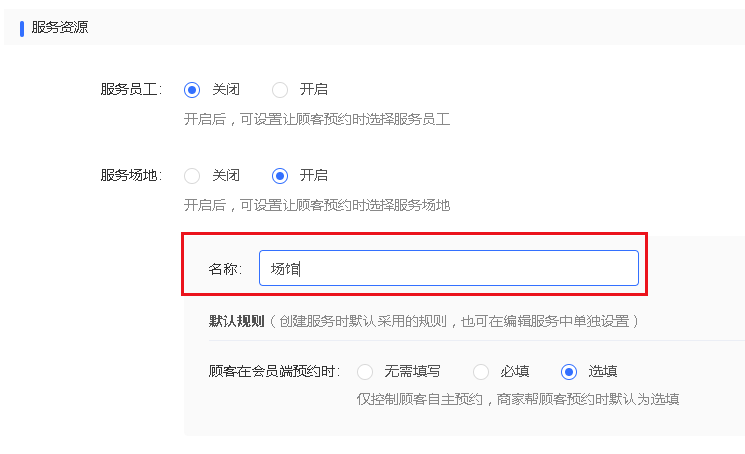Click the 服务员工 label

point(131,89)
